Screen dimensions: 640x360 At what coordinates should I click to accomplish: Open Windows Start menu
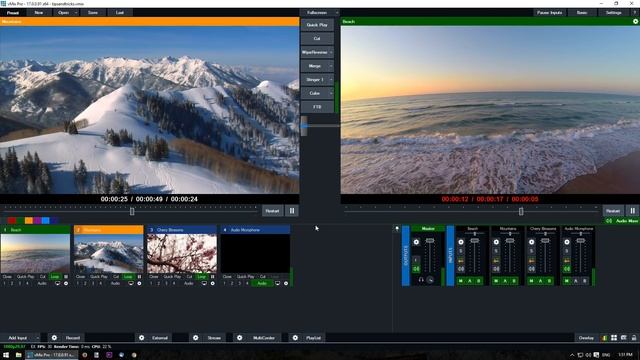(6, 355)
